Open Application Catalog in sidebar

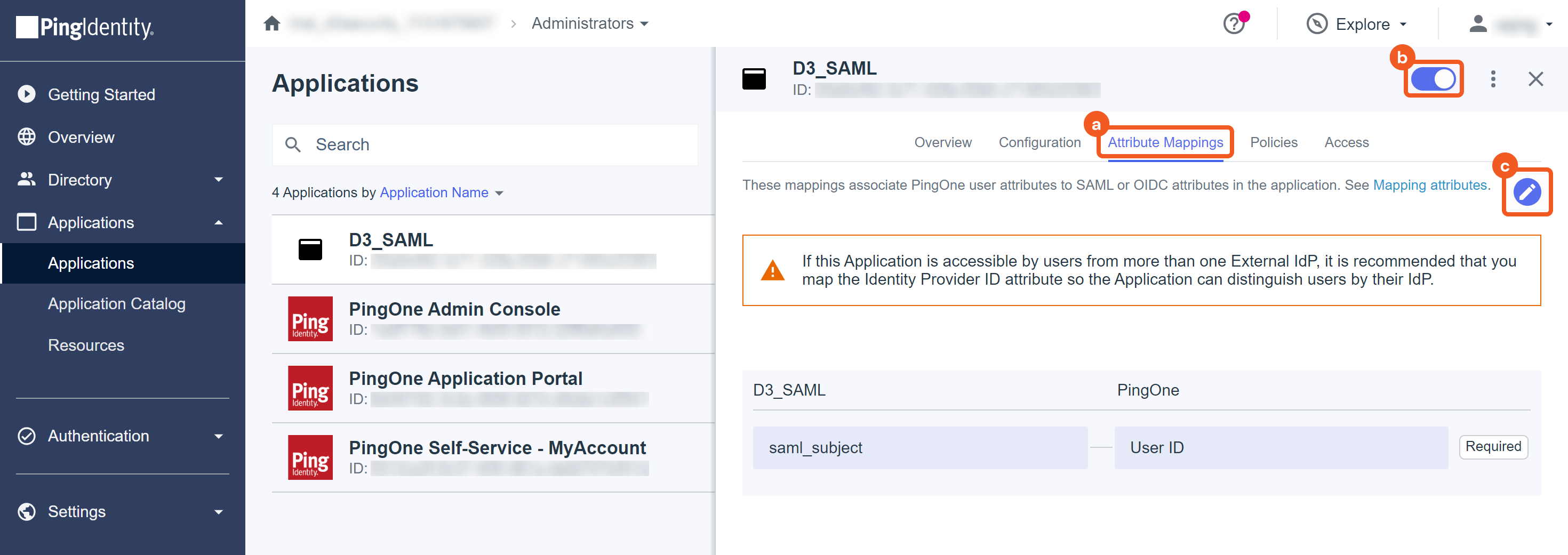(x=116, y=304)
